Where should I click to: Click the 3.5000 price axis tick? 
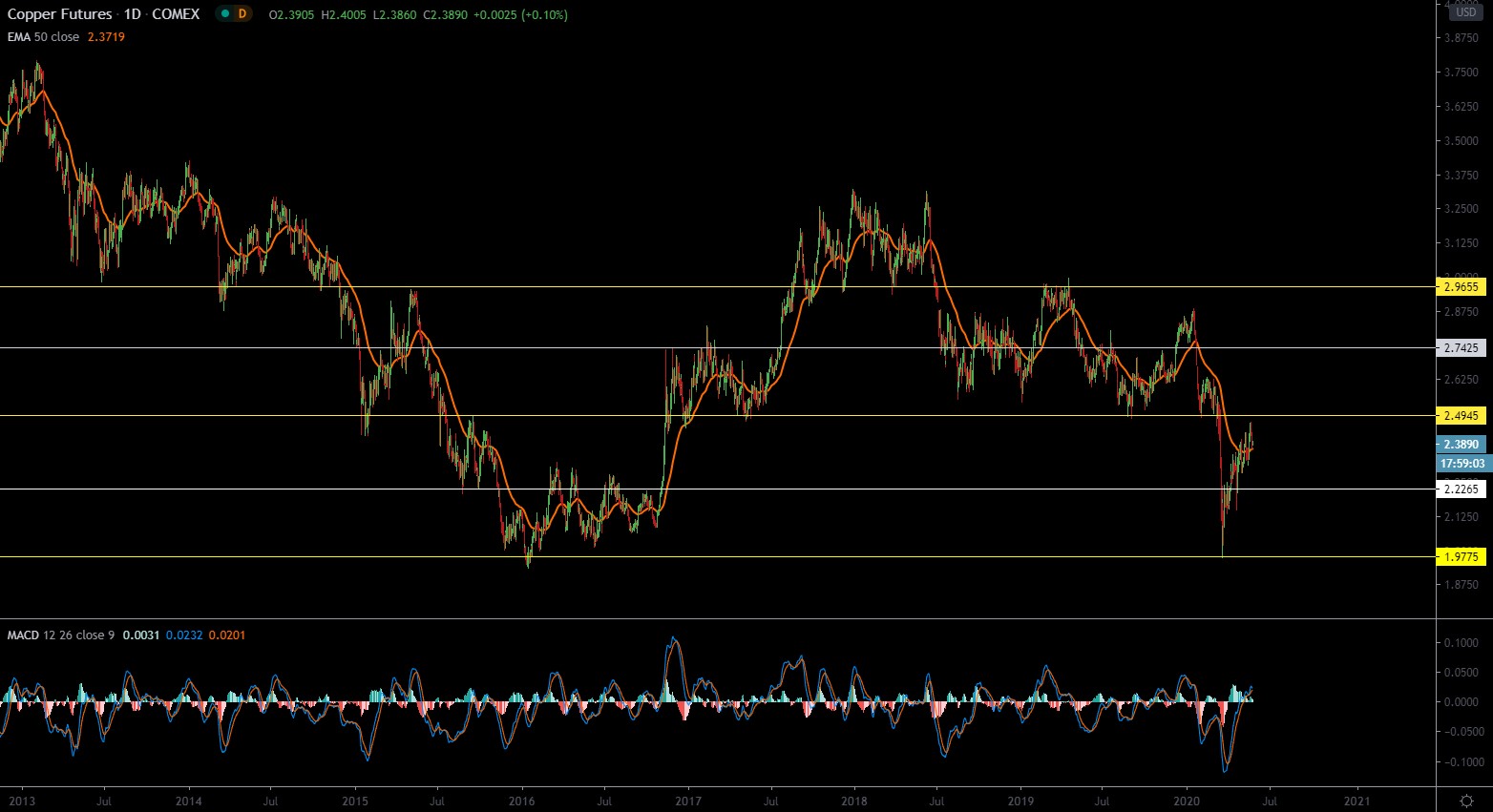point(1461,141)
